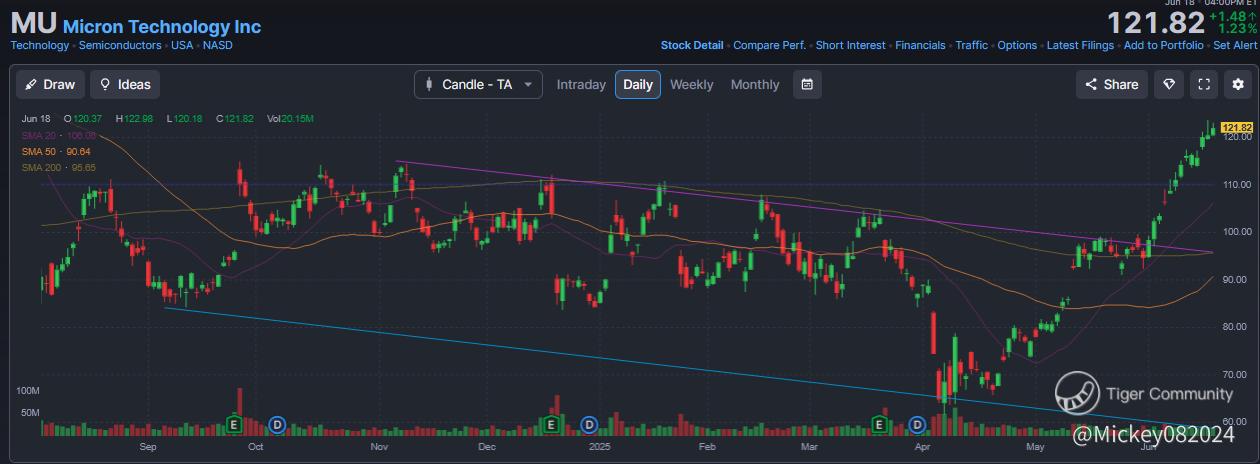The image size is (1260, 464).
Task: Expand the Candle - TA chart type dropdown
Action: (x=478, y=84)
